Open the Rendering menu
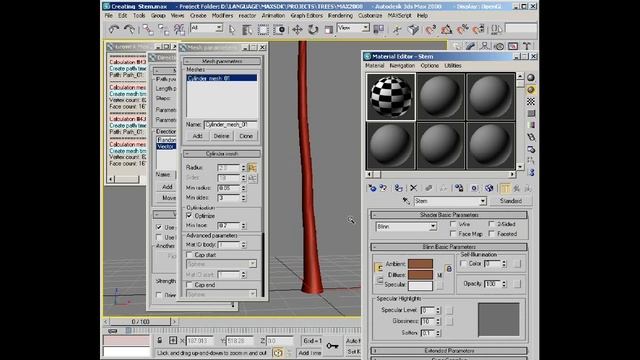The width and height of the screenshot is (640, 360). 340,16
